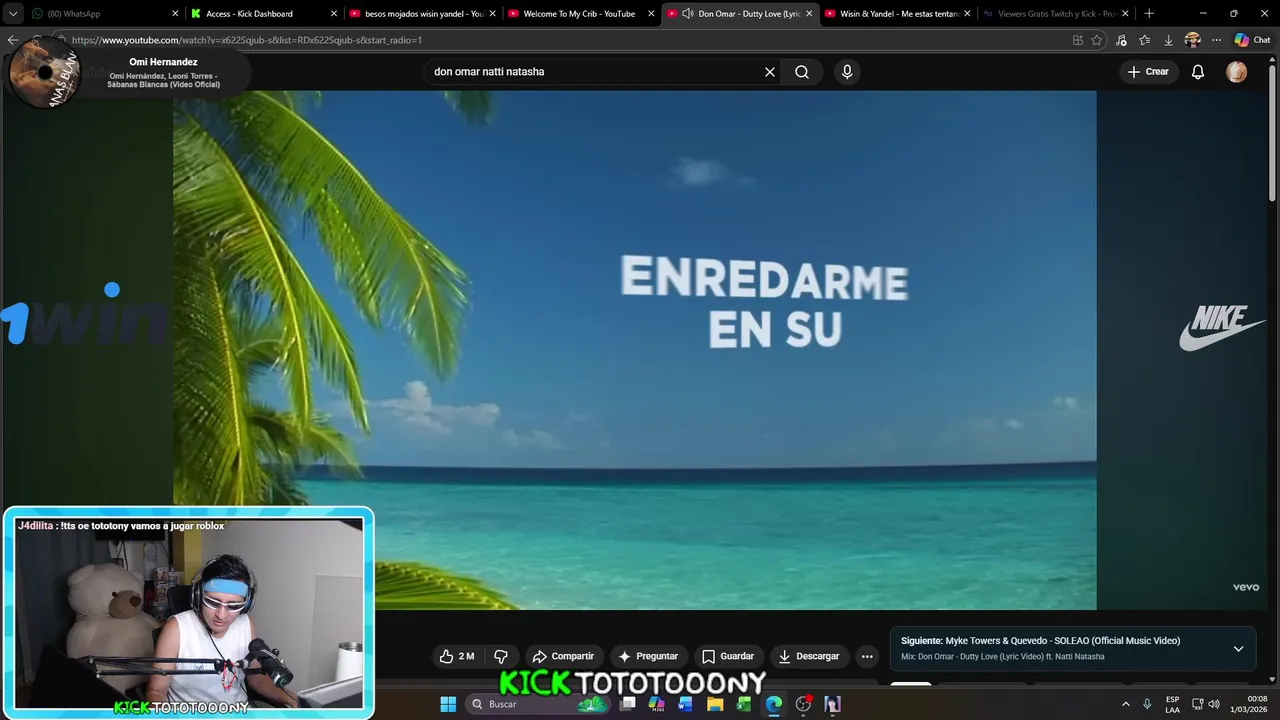1280x720 pixels.
Task: Open the Crear upload menu
Action: [x=1148, y=72]
